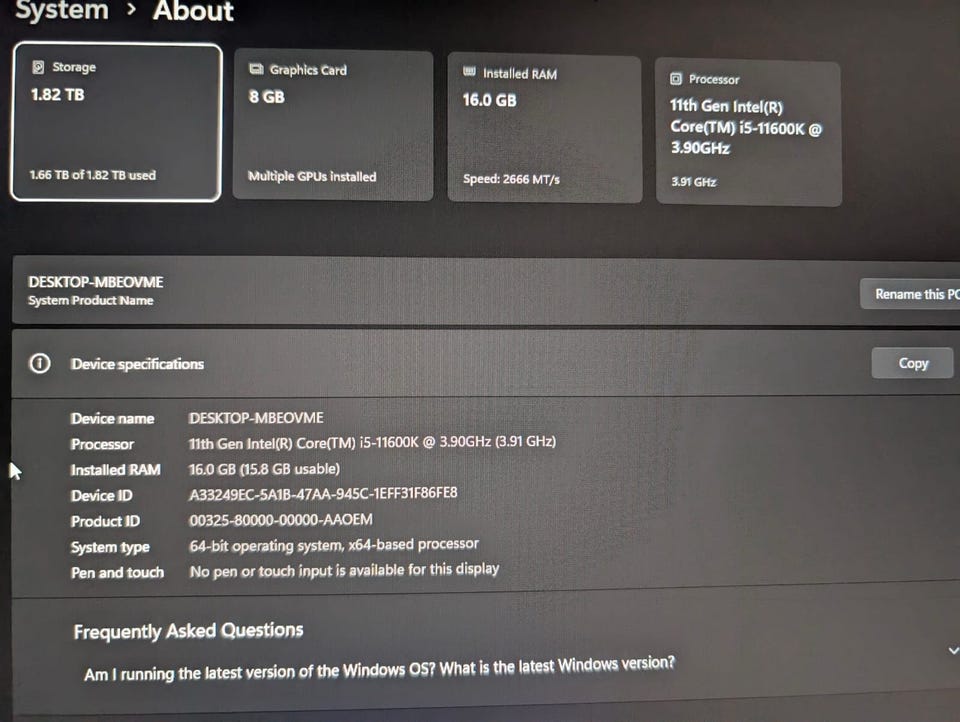Image resolution: width=960 pixels, height=722 pixels.
Task: Select the DESKTOP-MBEOVME device name value
Action: click(x=256, y=418)
